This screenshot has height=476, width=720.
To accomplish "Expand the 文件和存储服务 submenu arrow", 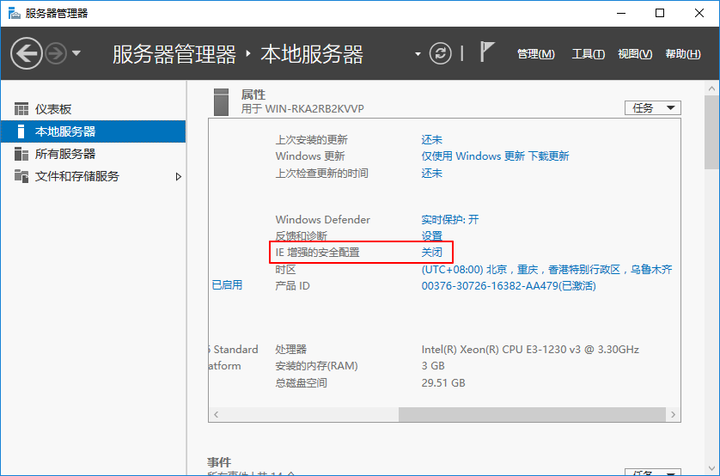I will tap(179, 177).
